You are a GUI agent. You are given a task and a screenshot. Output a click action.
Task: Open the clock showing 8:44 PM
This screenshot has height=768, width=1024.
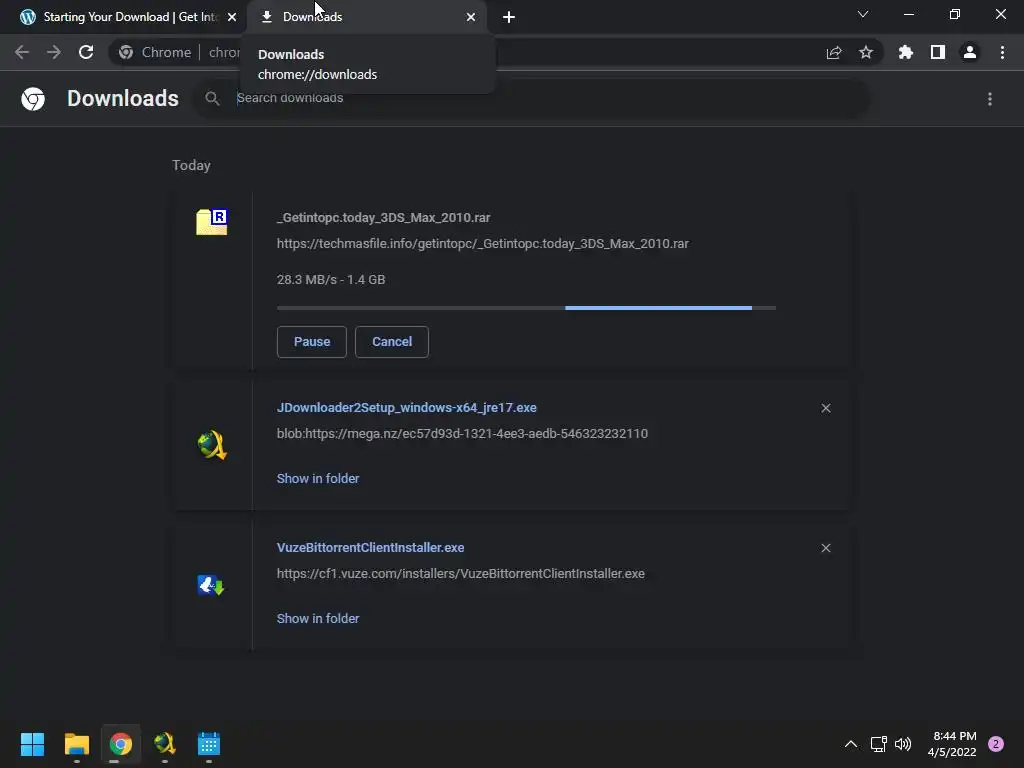pyautogui.click(x=952, y=744)
